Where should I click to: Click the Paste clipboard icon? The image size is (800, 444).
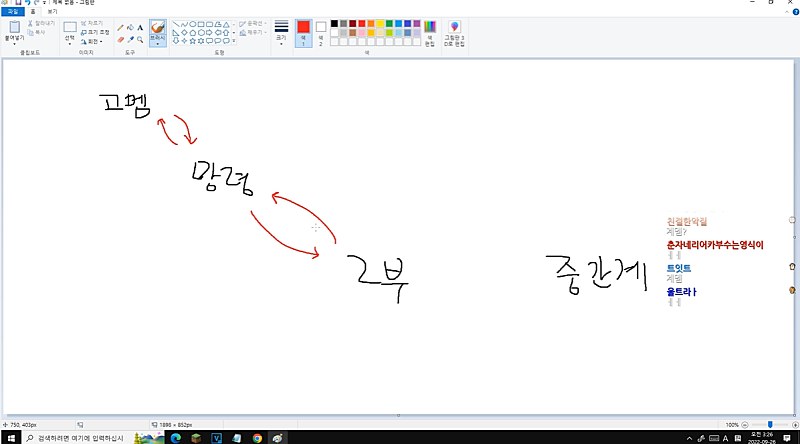coord(14,27)
